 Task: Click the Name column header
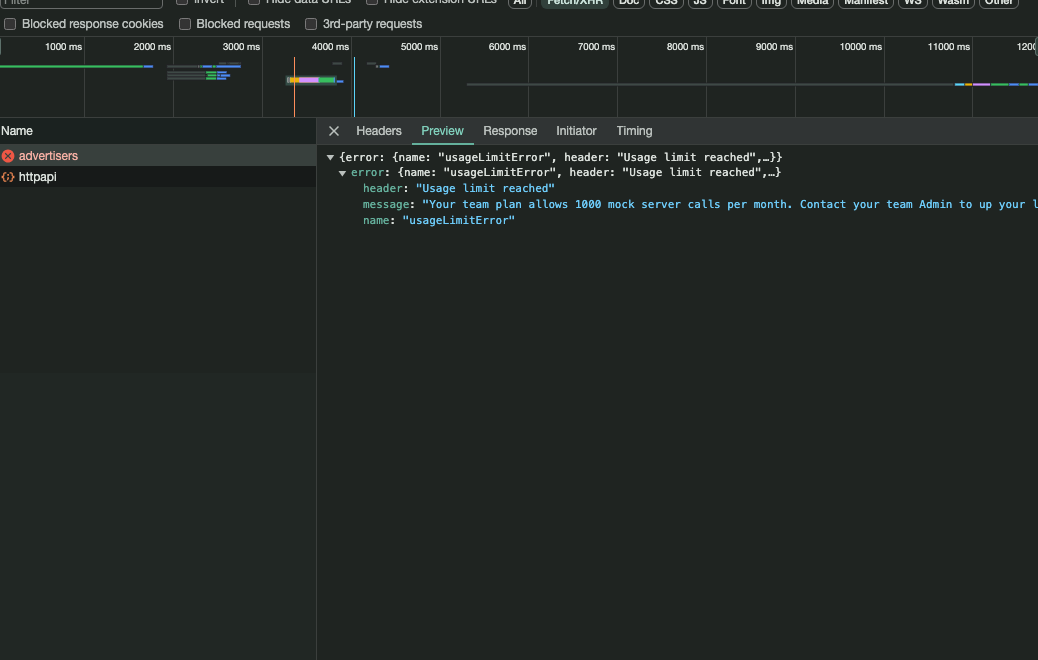pyautogui.click(x=158, y=131)
